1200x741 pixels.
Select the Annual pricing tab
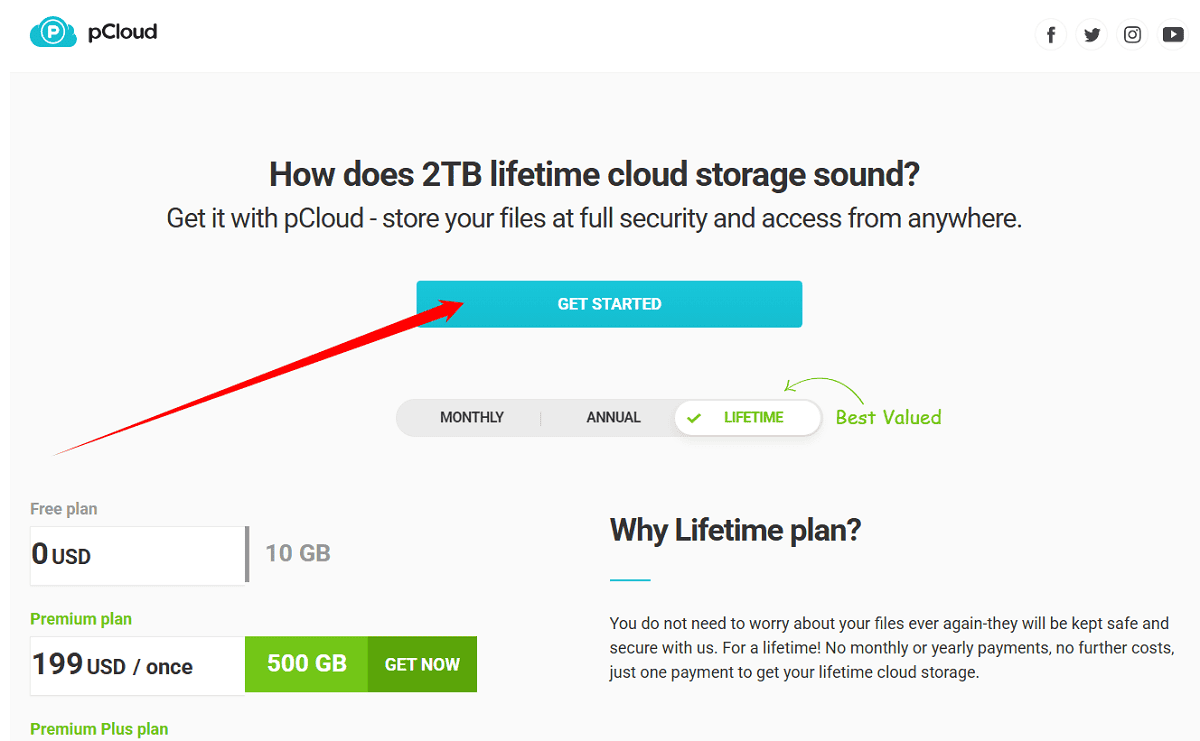(613, 417)
